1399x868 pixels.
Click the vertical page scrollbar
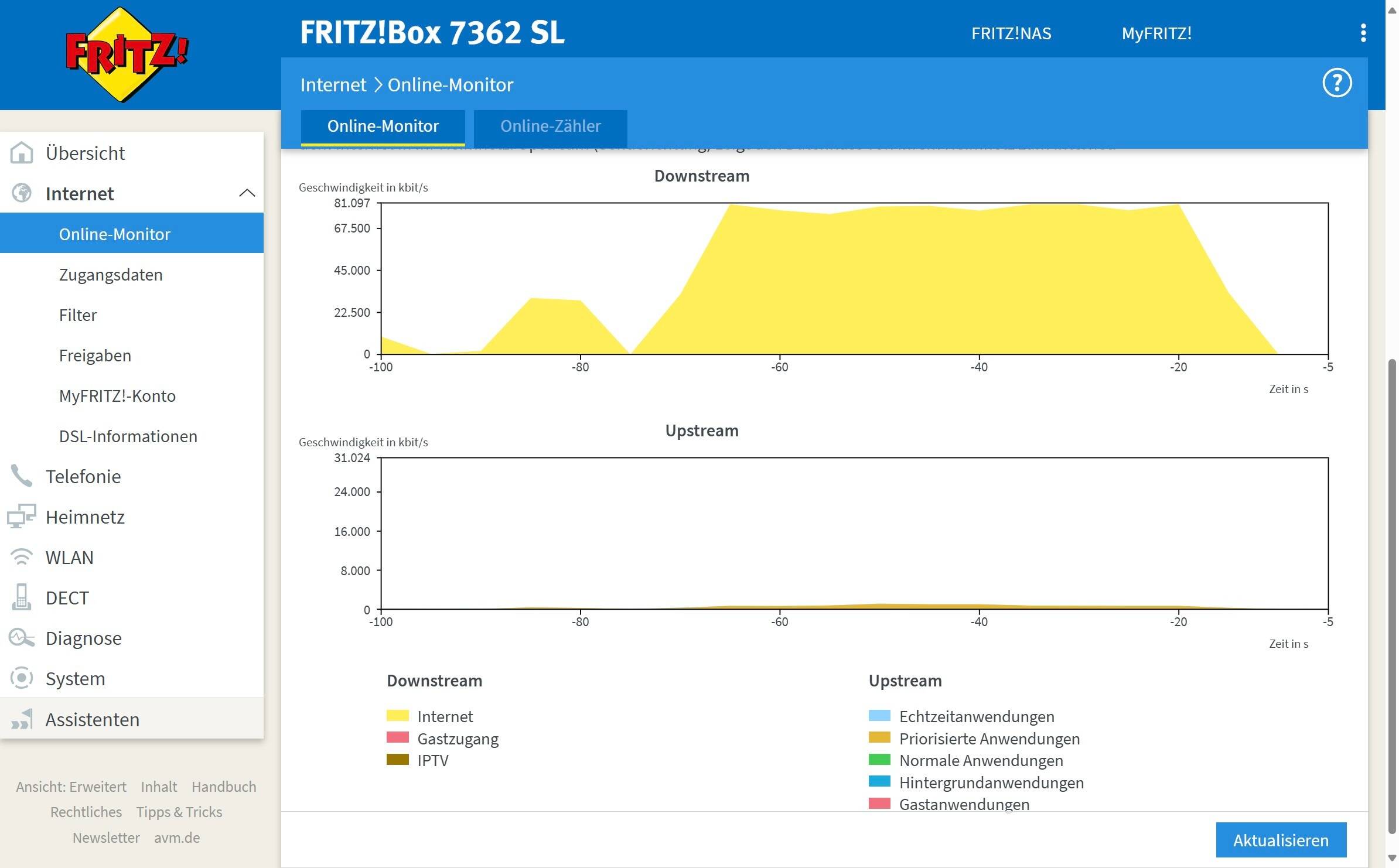point(1392,595)
